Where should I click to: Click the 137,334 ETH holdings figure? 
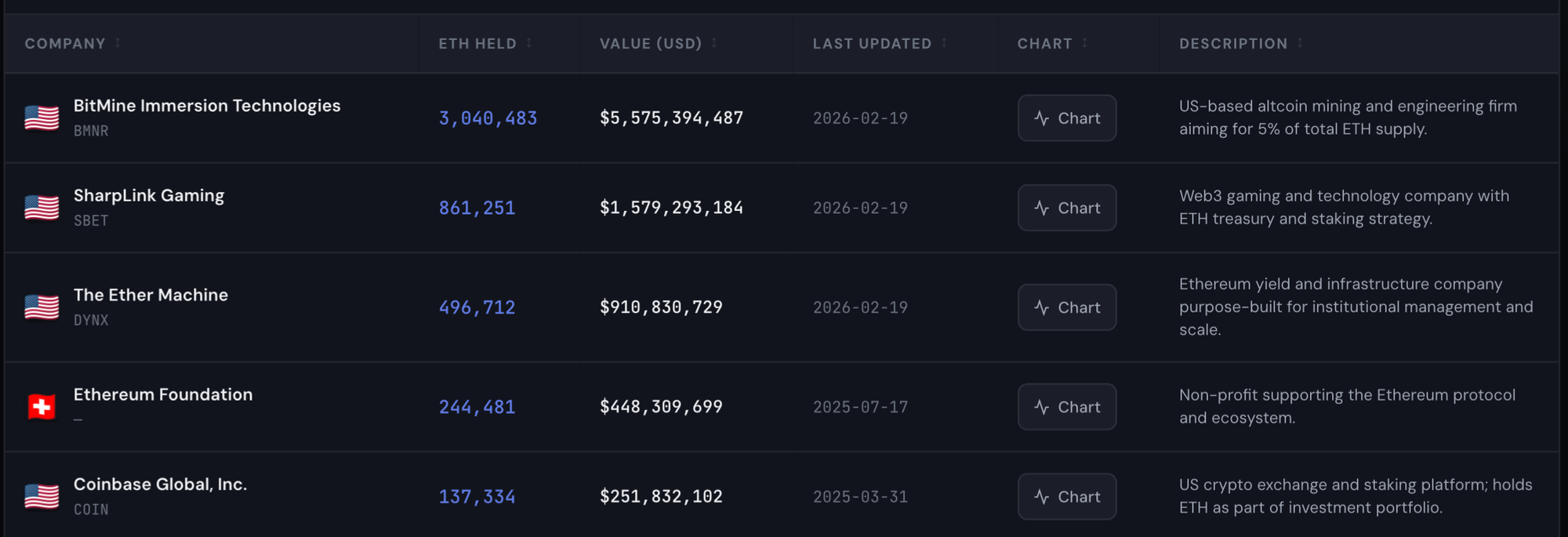[x=477, y=496]
